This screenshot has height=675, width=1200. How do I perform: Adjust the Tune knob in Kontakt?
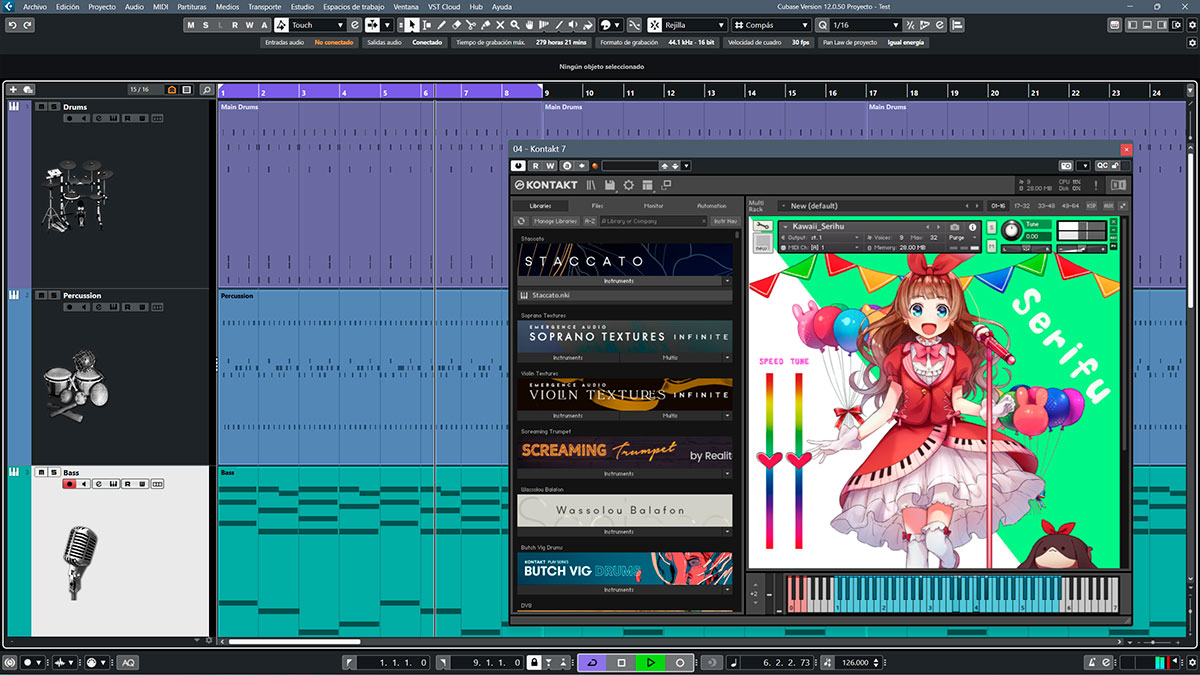click(x=1012, y=231)
